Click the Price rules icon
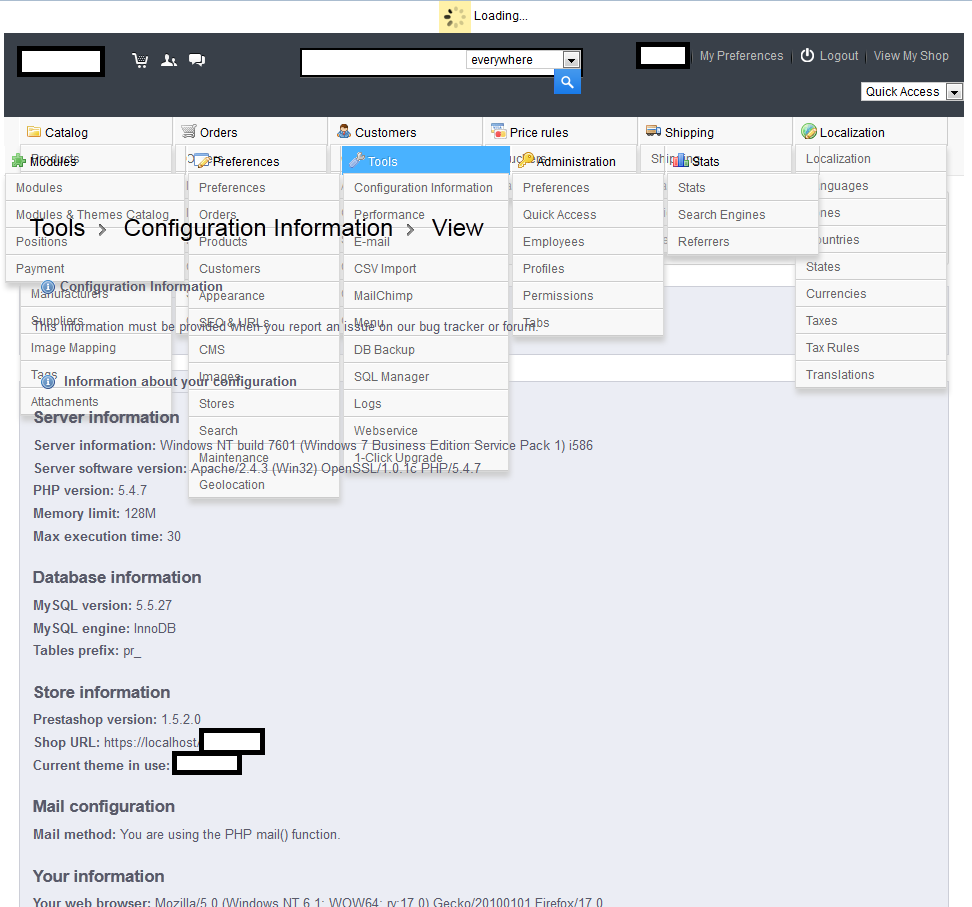The image size is (972, 907). pos(498,131)
